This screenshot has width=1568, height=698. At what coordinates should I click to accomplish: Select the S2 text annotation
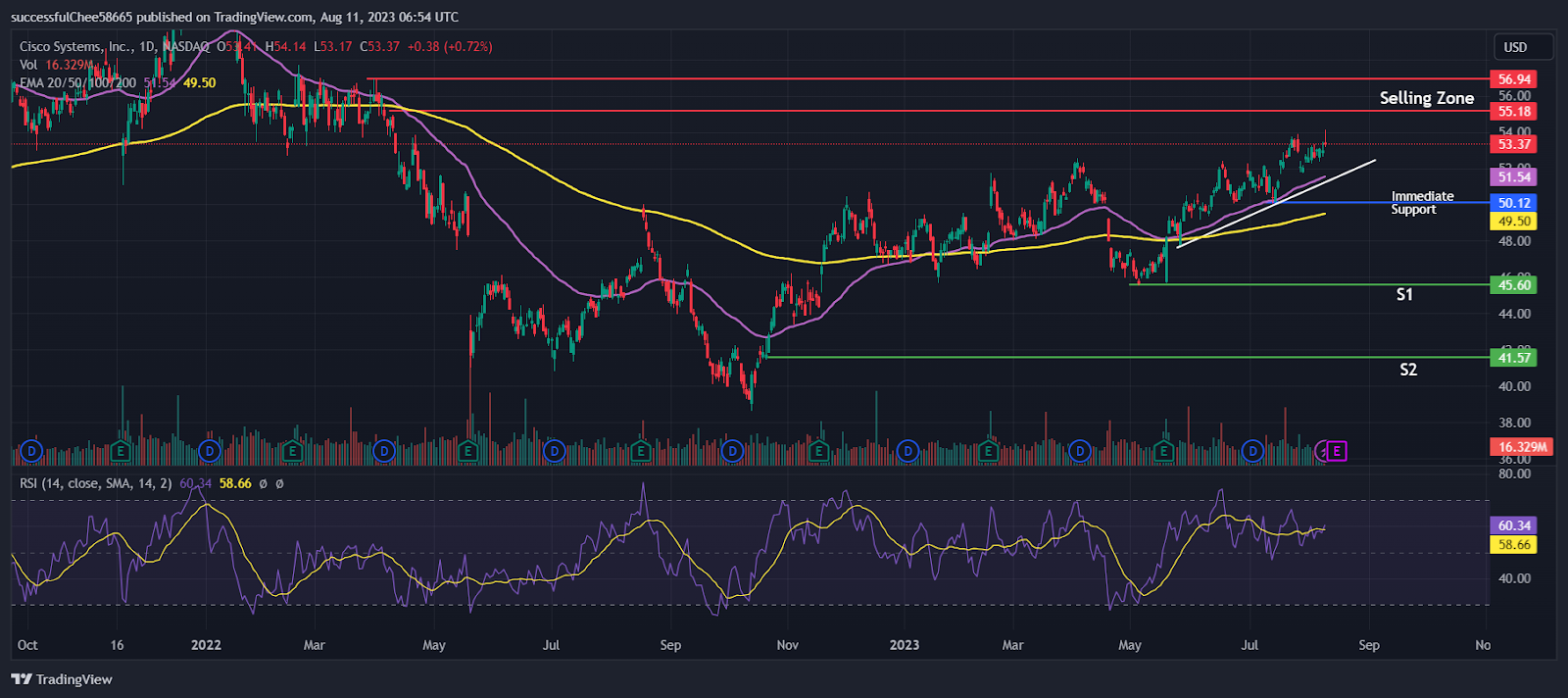coord(1408,370)
